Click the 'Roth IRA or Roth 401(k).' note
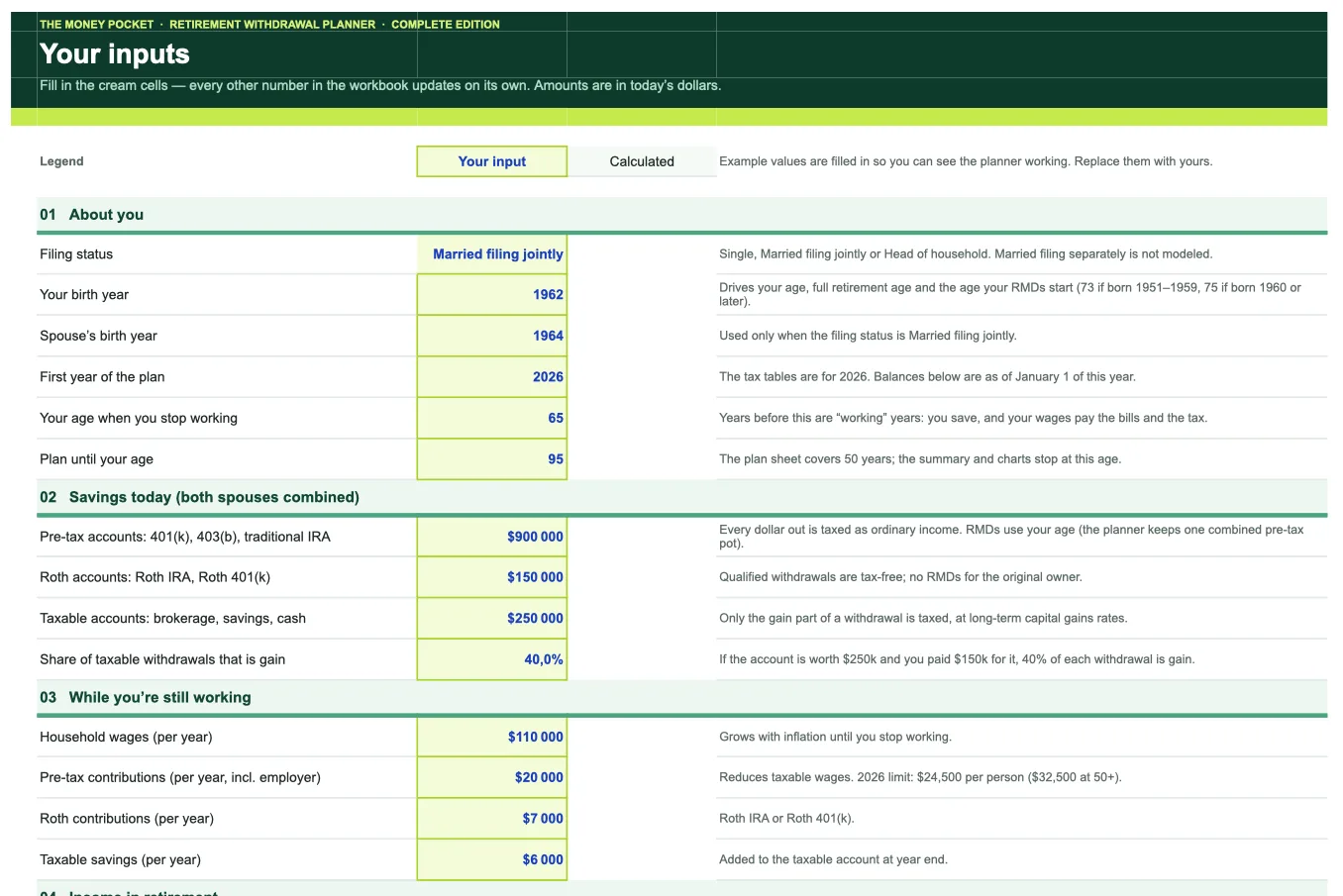Screen dimensions: 1343x896 coord(786,819)
